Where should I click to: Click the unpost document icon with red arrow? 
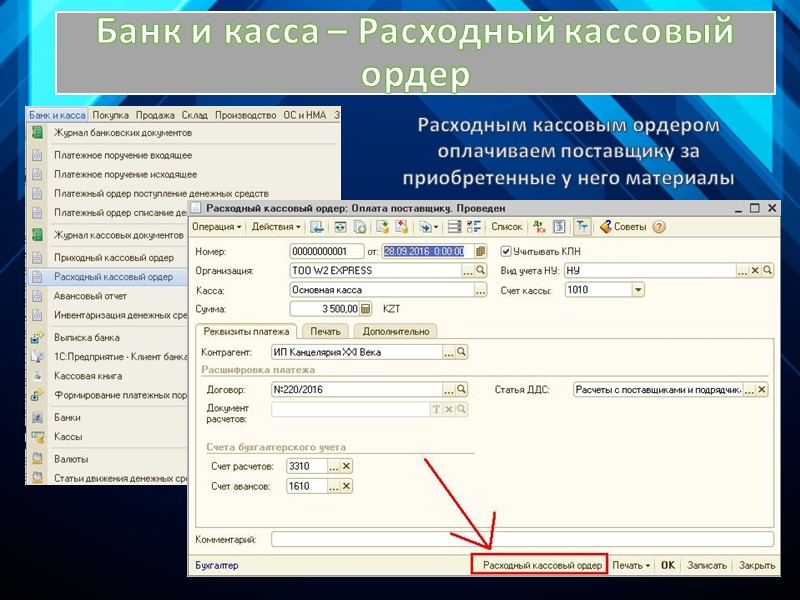402,227
